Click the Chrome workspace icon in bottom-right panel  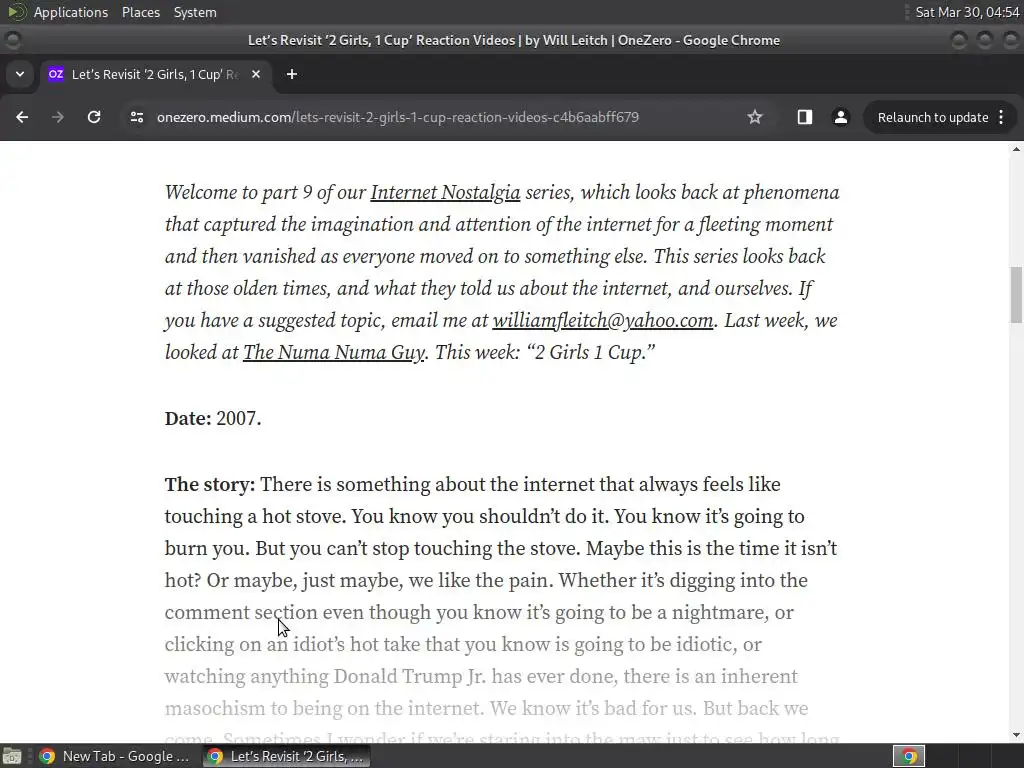909,756
